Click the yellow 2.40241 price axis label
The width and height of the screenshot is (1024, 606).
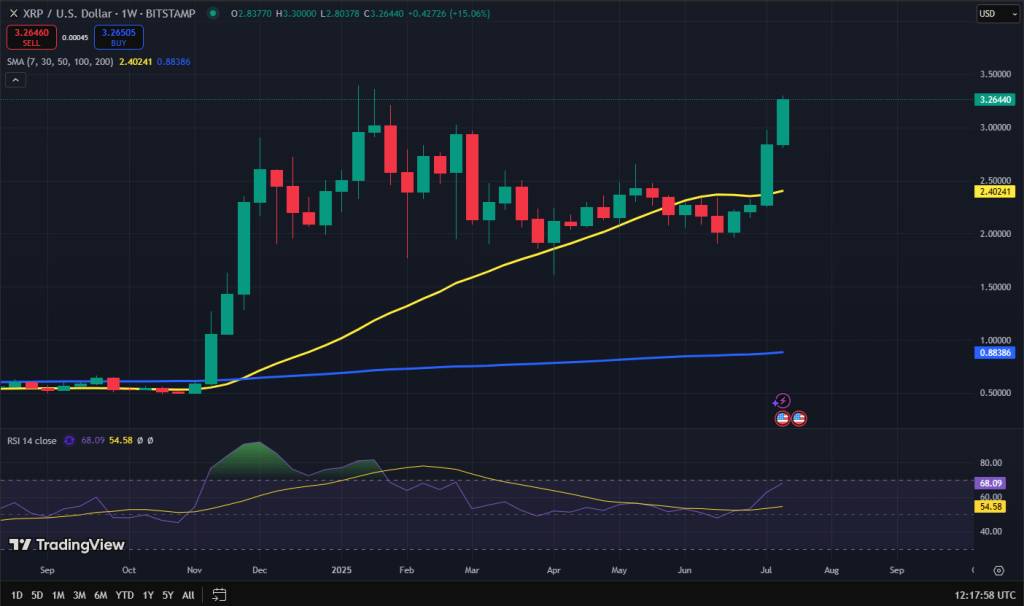coord(995,191)
